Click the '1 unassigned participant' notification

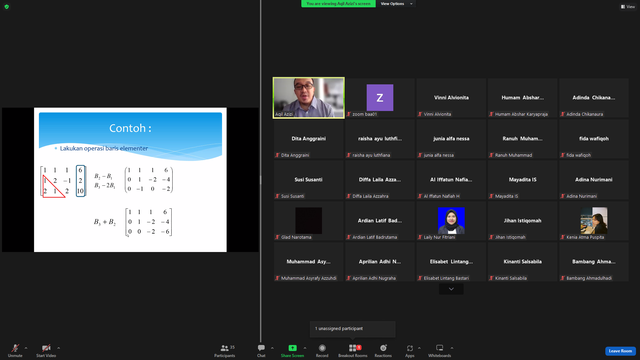353,329
